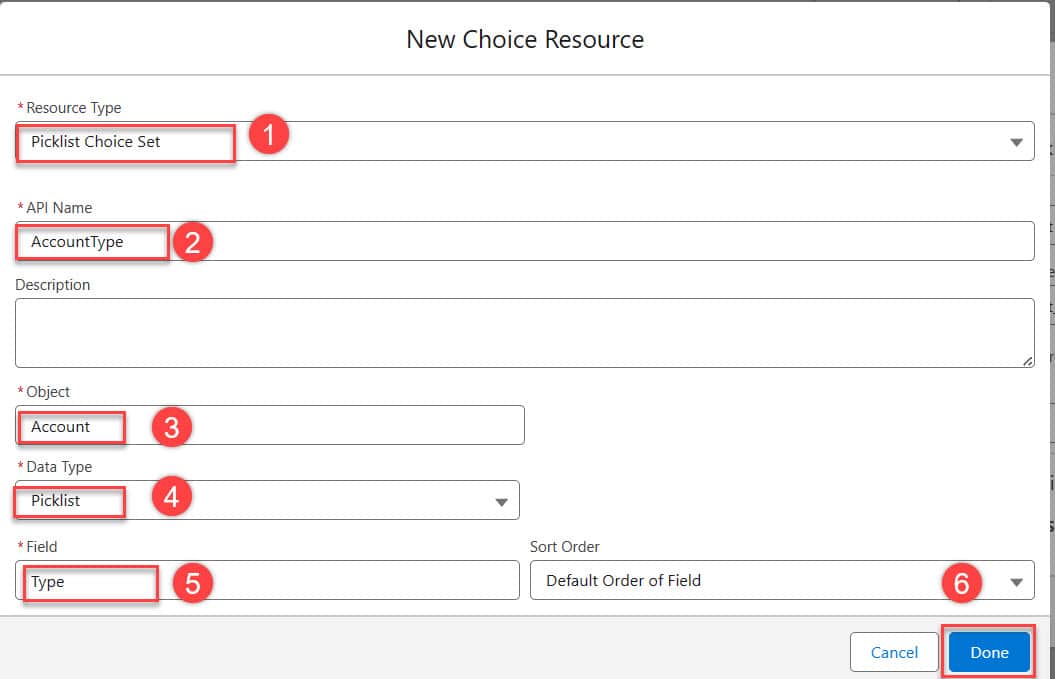The width and height of the screenshot is (1055, 679).
Task: Click the New Choice Resource heading
Action: (525, 40)
